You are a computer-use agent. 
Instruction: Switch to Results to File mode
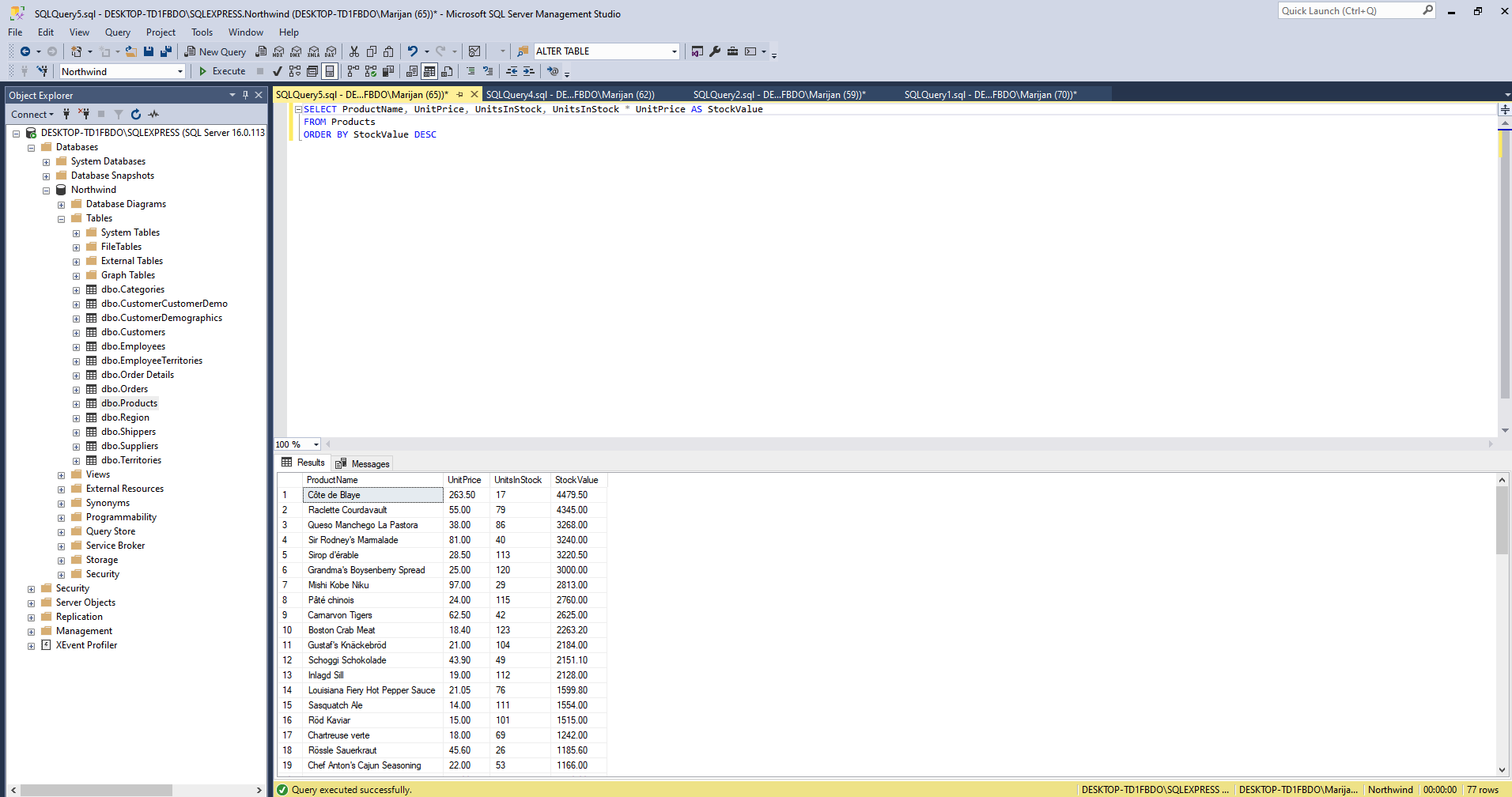click(x=447, y=71)
